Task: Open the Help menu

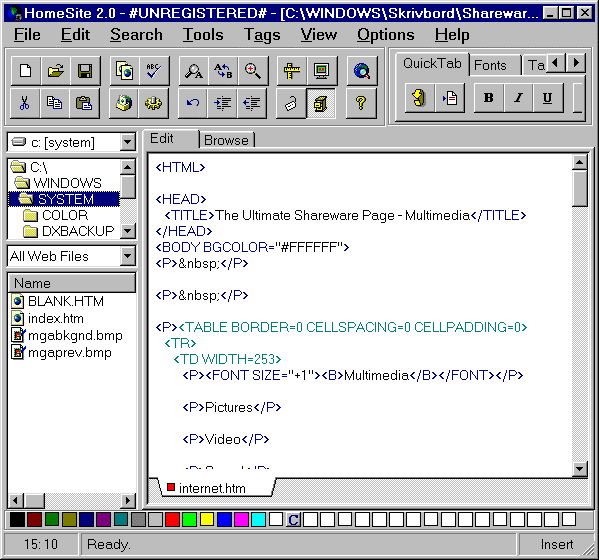Action: [452, 35]
